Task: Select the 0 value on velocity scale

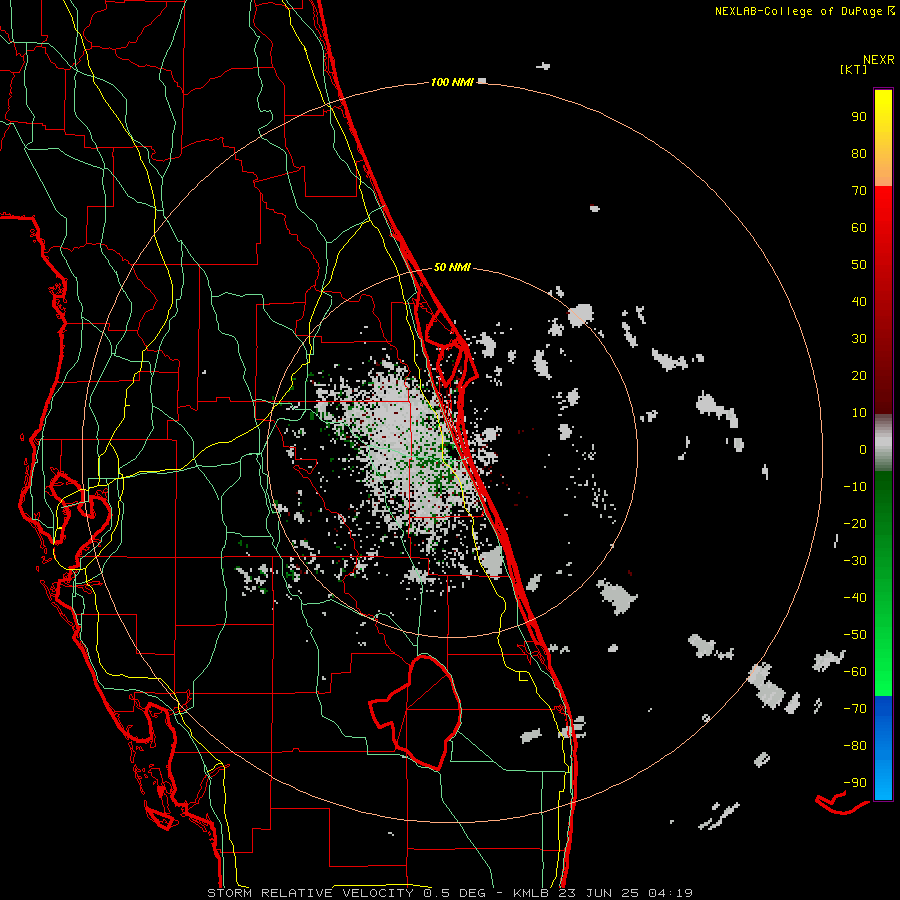Action: click(863, 450)
